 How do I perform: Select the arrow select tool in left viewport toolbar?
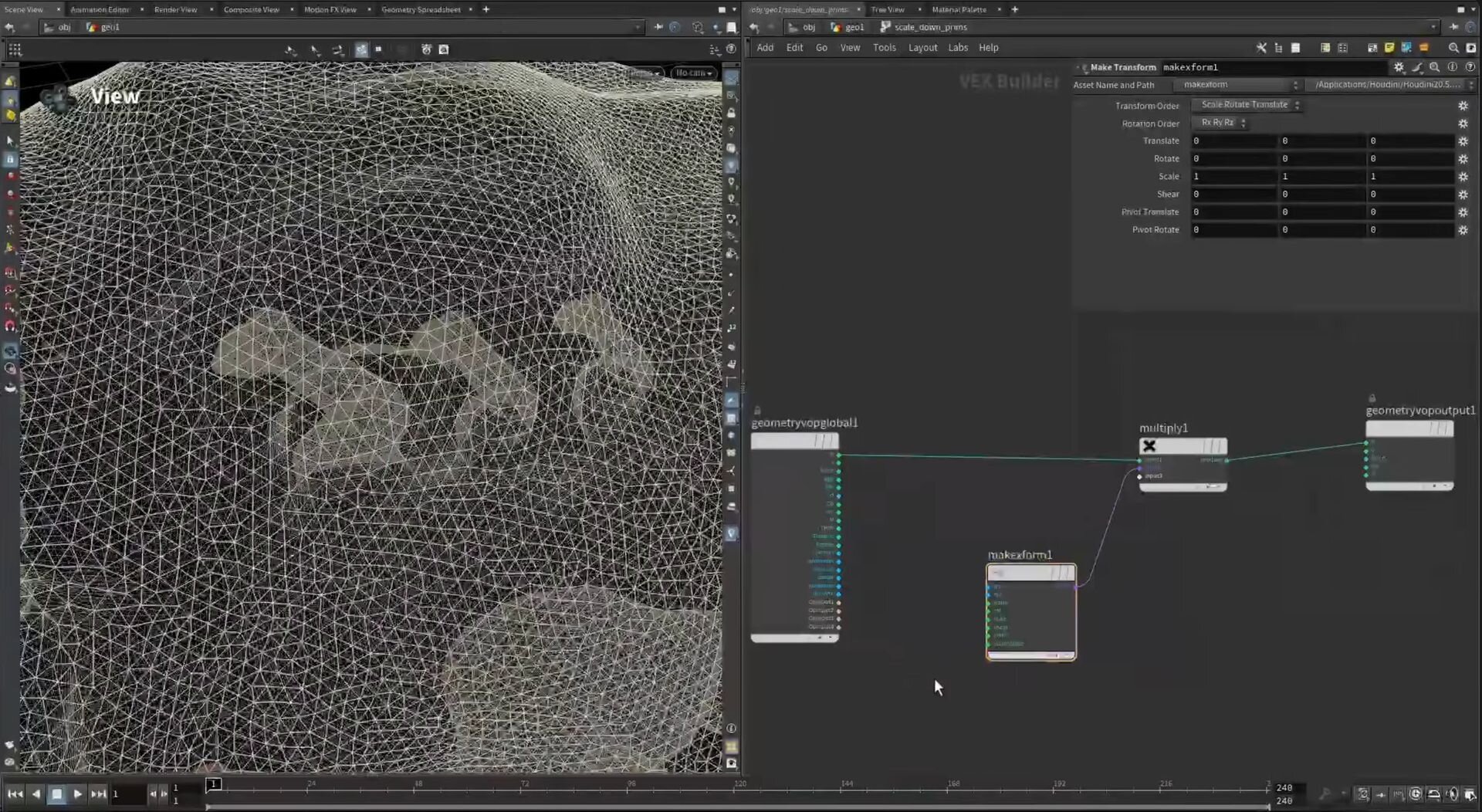[x=10, y=140]
